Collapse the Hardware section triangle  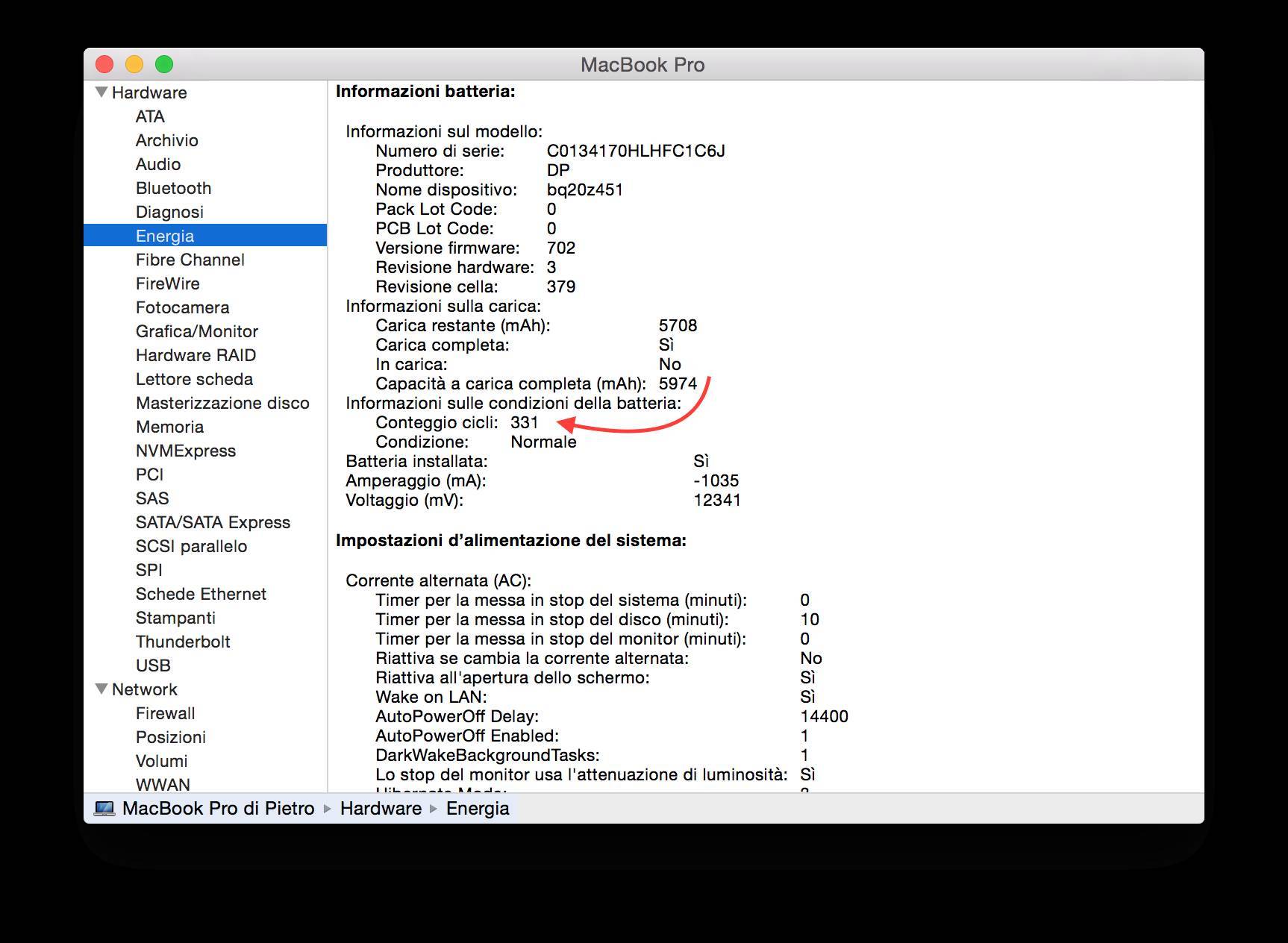pos(101,93)
